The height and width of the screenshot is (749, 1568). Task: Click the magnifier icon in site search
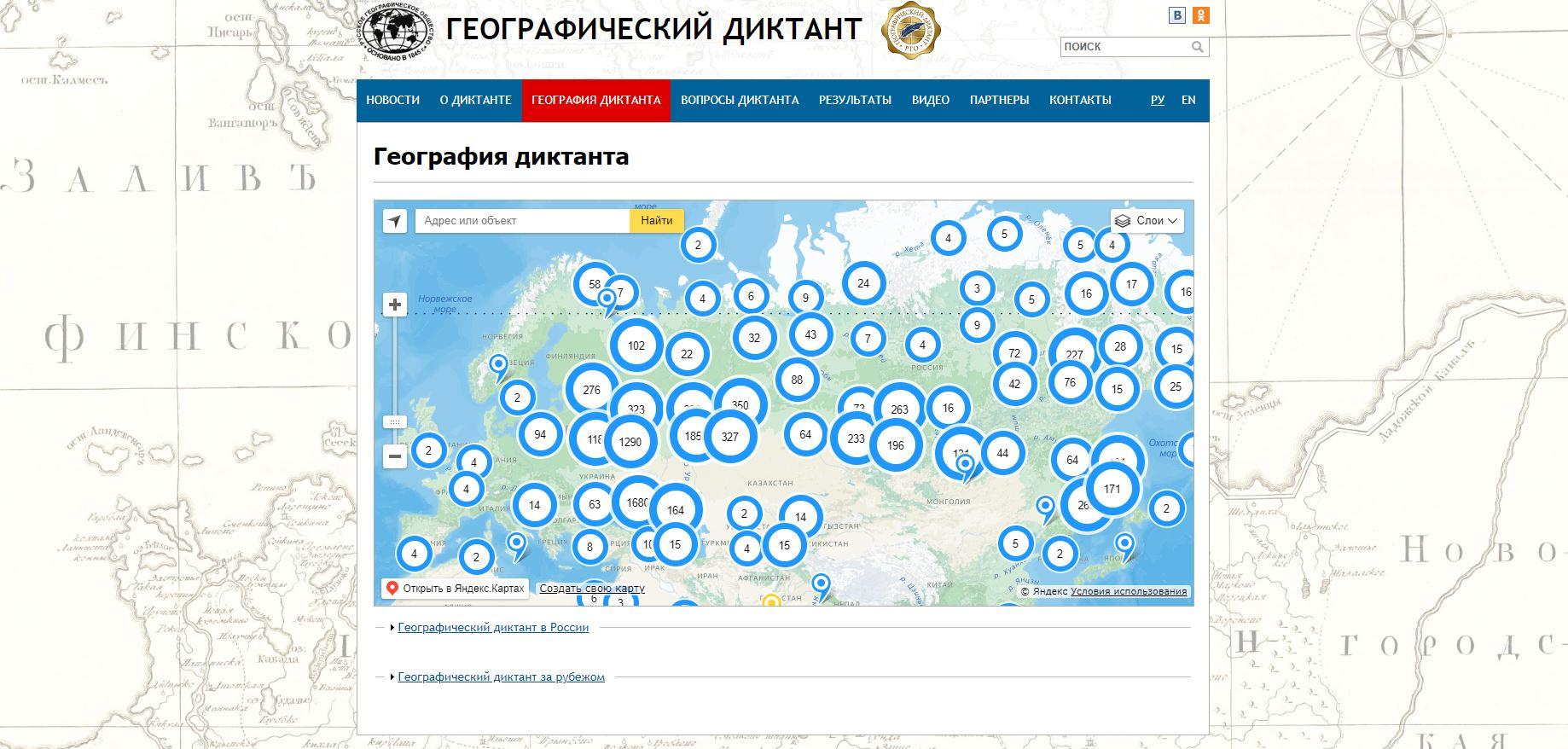click(1197, 47)
